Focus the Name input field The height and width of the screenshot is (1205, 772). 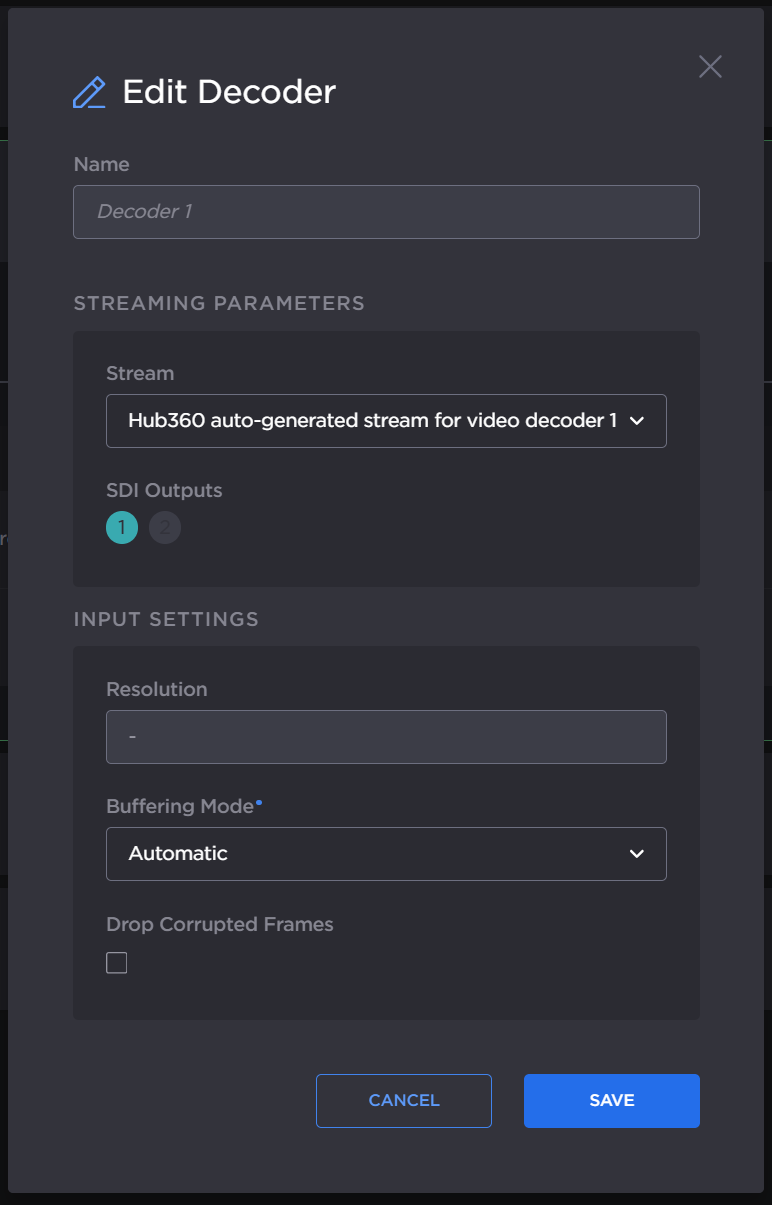coord(386,212)
